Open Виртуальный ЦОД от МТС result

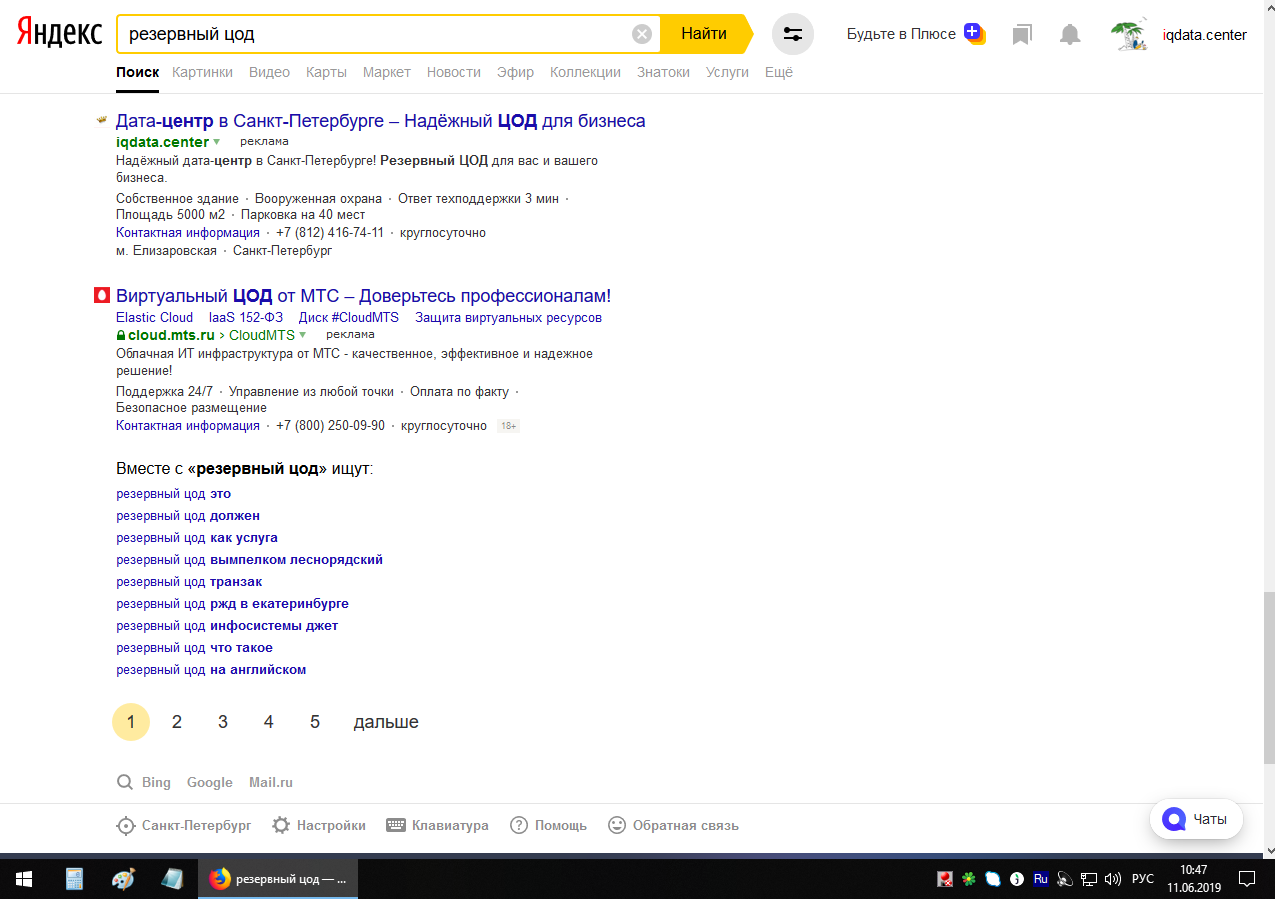363,296
